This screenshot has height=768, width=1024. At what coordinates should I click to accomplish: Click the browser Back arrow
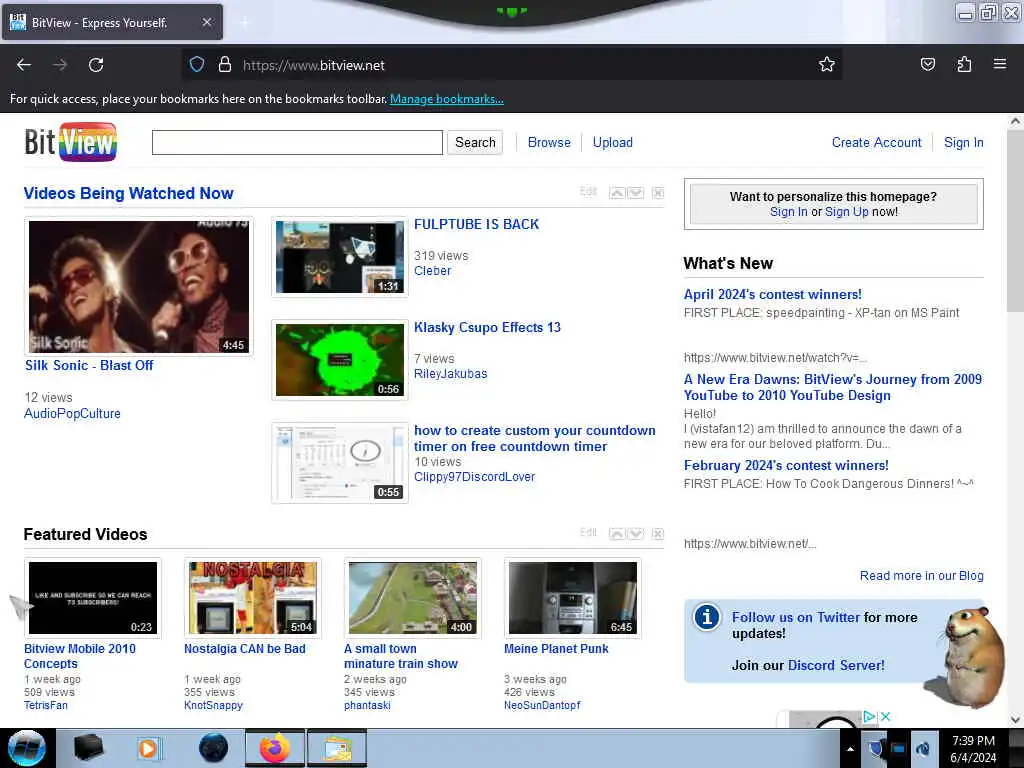tap(24, 65)
